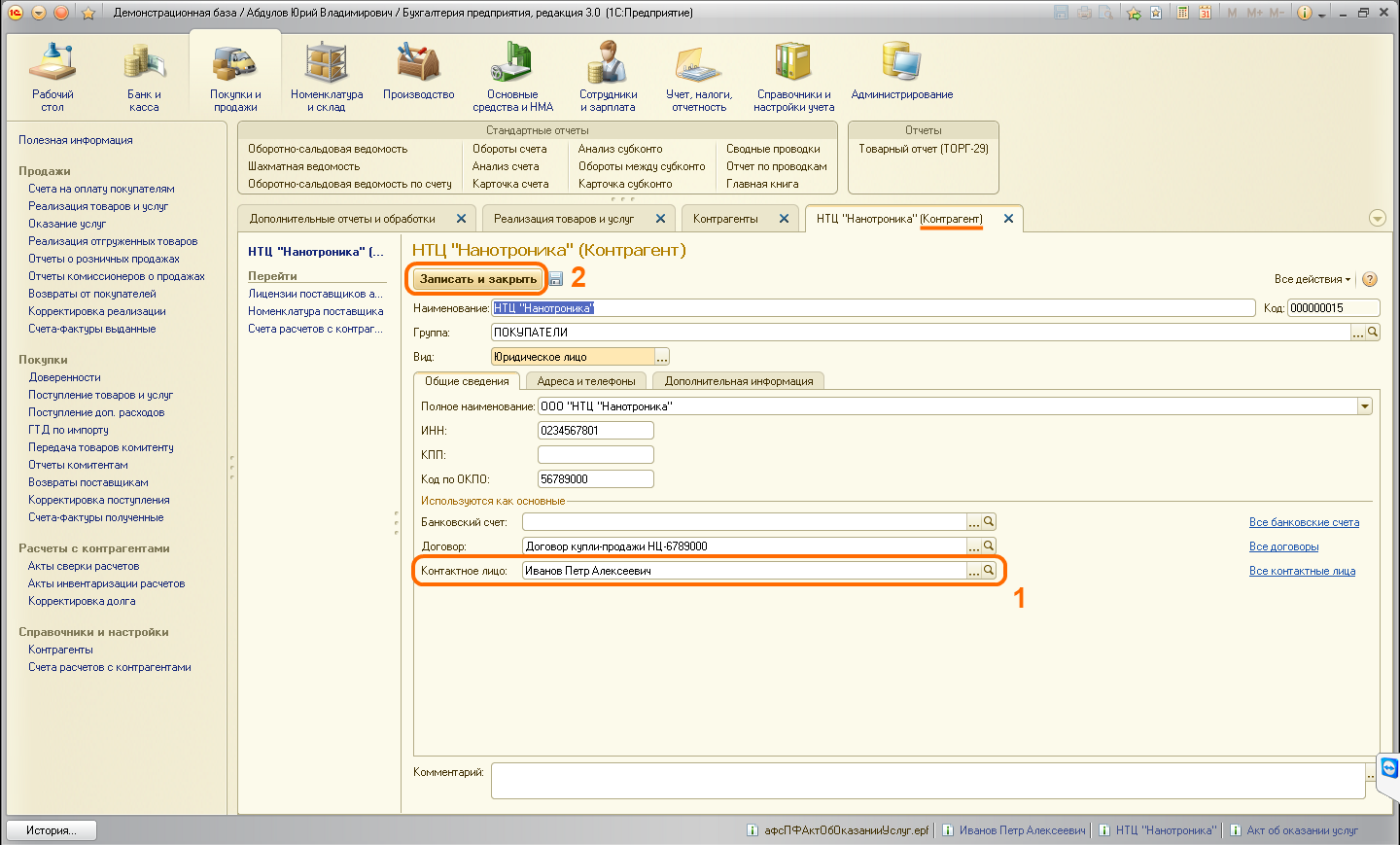Open Банковский счет selection ellipsis button
1400x845 pixels.
(x=974, y=522)
